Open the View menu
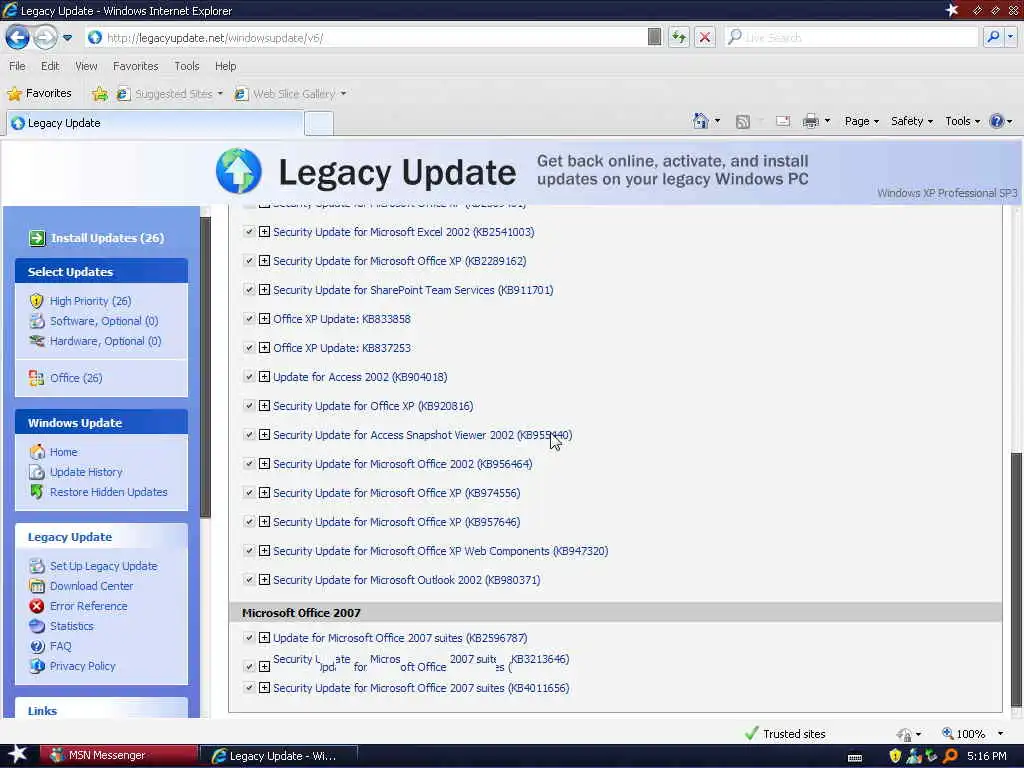The width and height of the screenshot is (1024, 768). point(86,66)
